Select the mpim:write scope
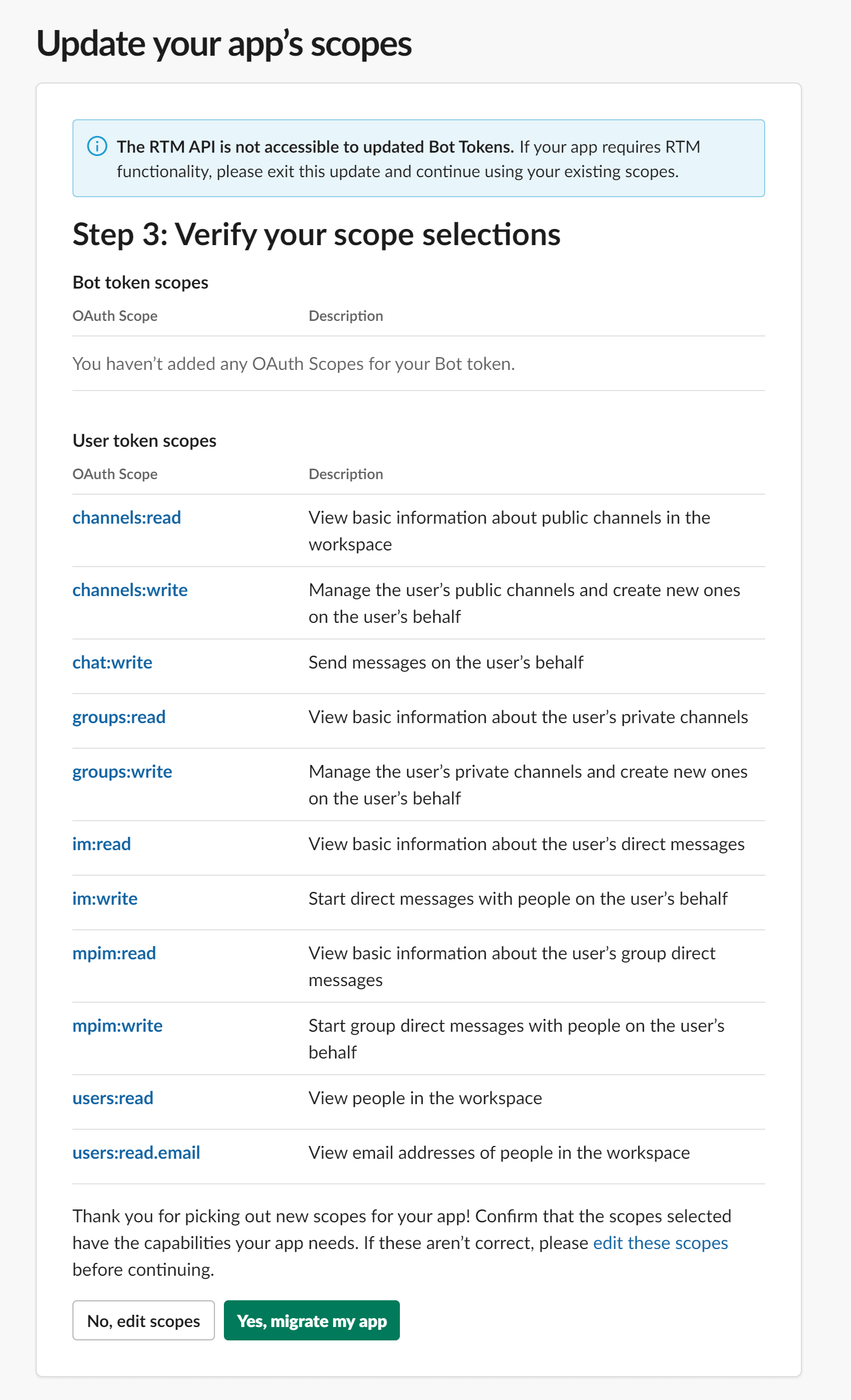Screen dimensions: 851x1400 [117, 1025]
